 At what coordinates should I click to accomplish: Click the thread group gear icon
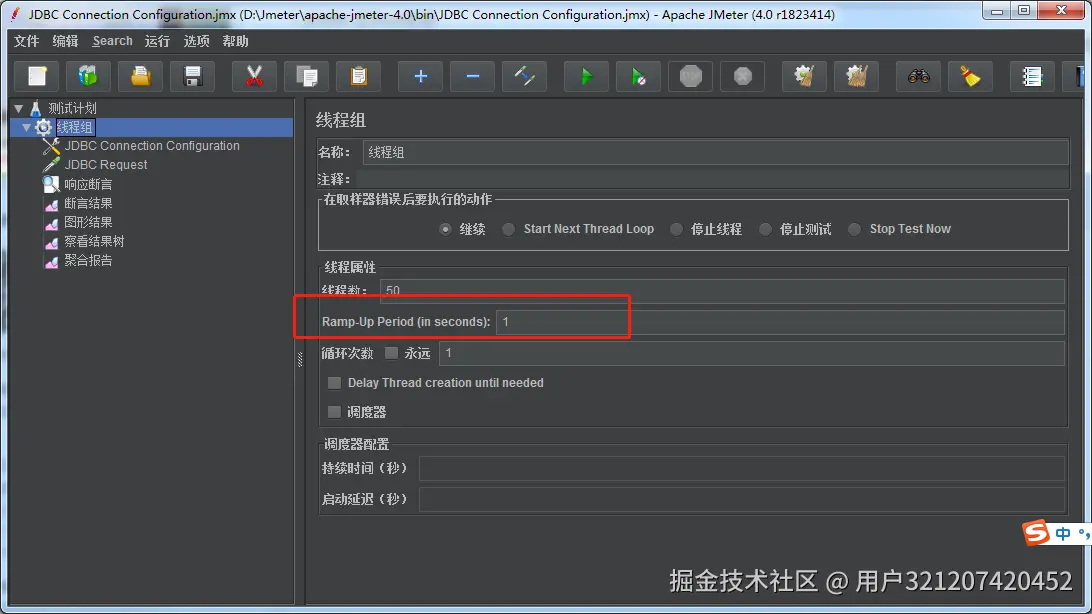(x=44, y=127)
